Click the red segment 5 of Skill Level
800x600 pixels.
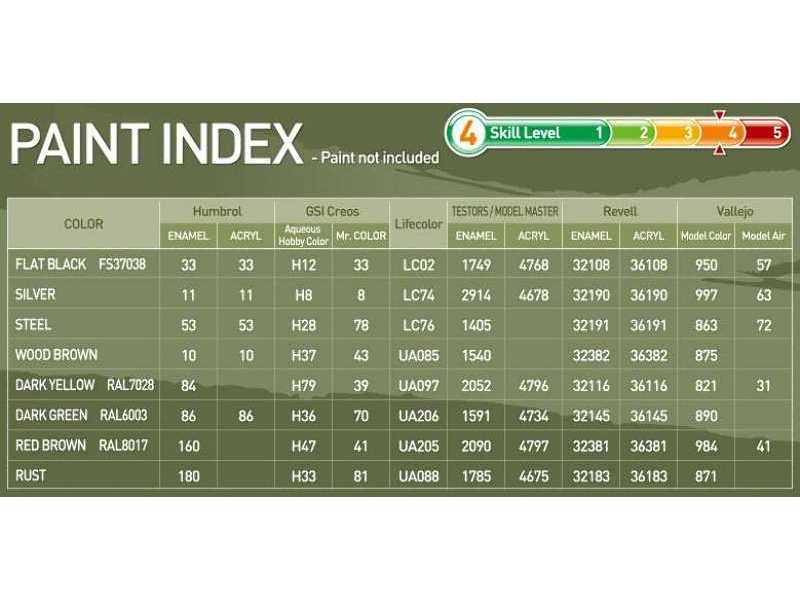click(x=775, y=133)
